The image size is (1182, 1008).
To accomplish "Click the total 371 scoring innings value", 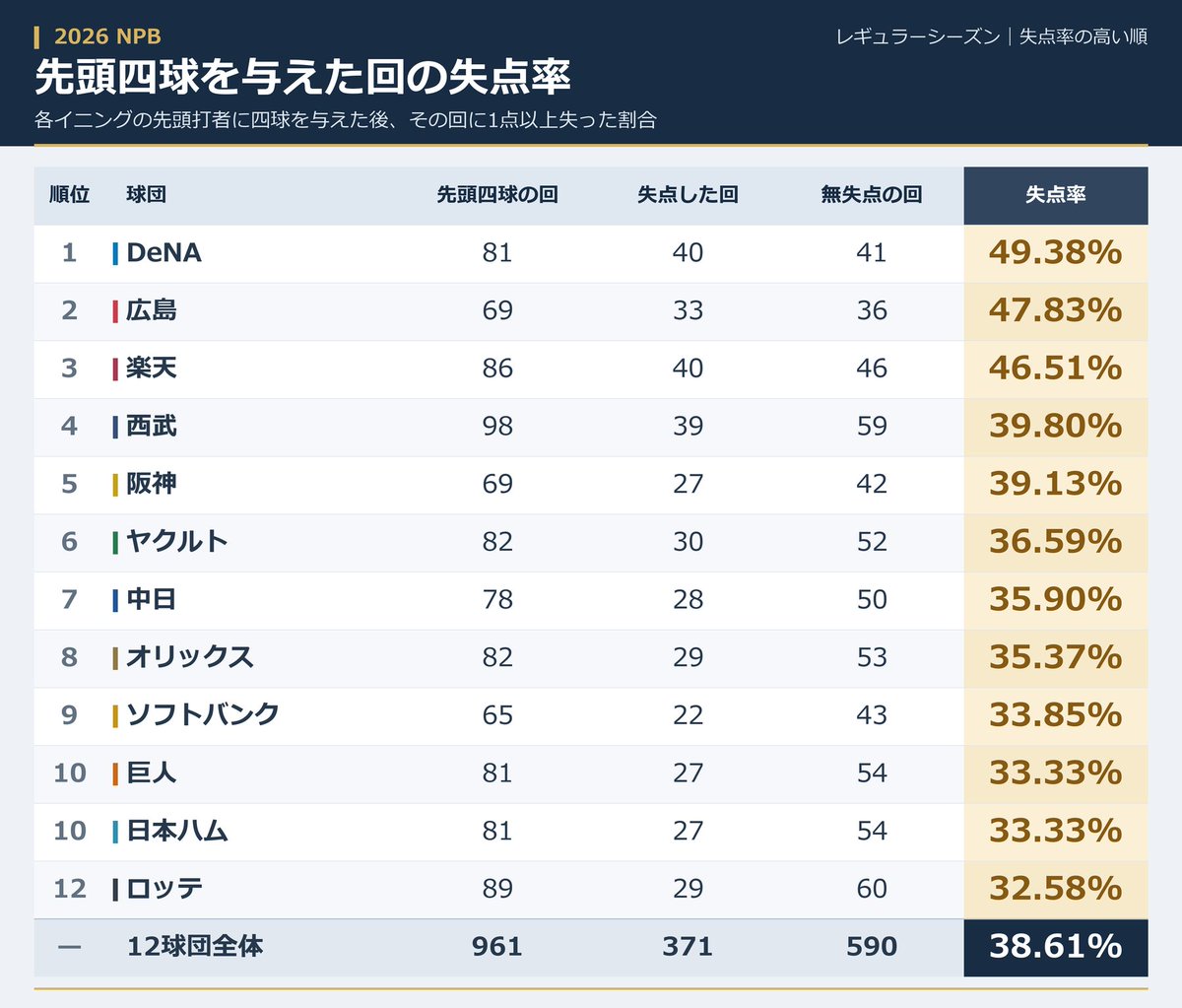I will pyautogui.click(x=688, y=947).
